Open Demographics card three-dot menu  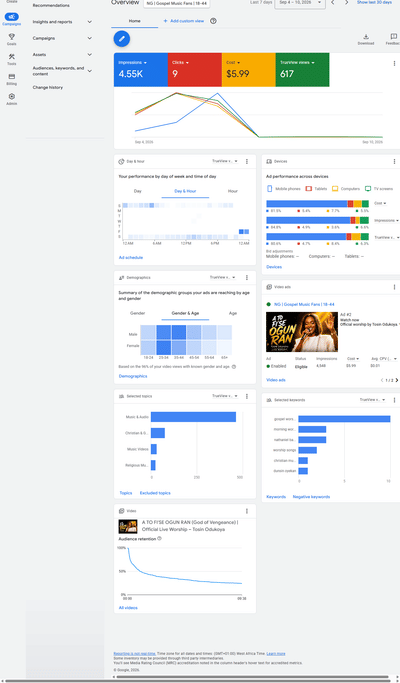tap(247, 277)
